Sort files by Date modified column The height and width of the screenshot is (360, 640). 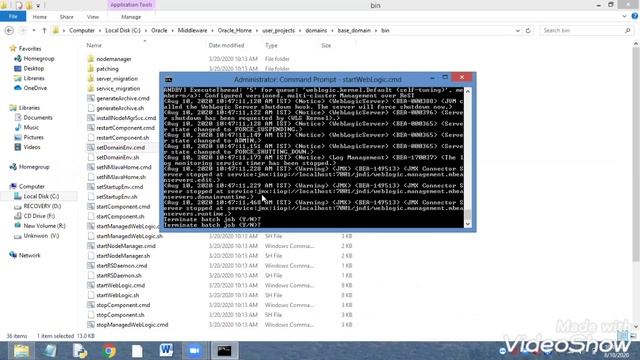[x=226, y=45]
